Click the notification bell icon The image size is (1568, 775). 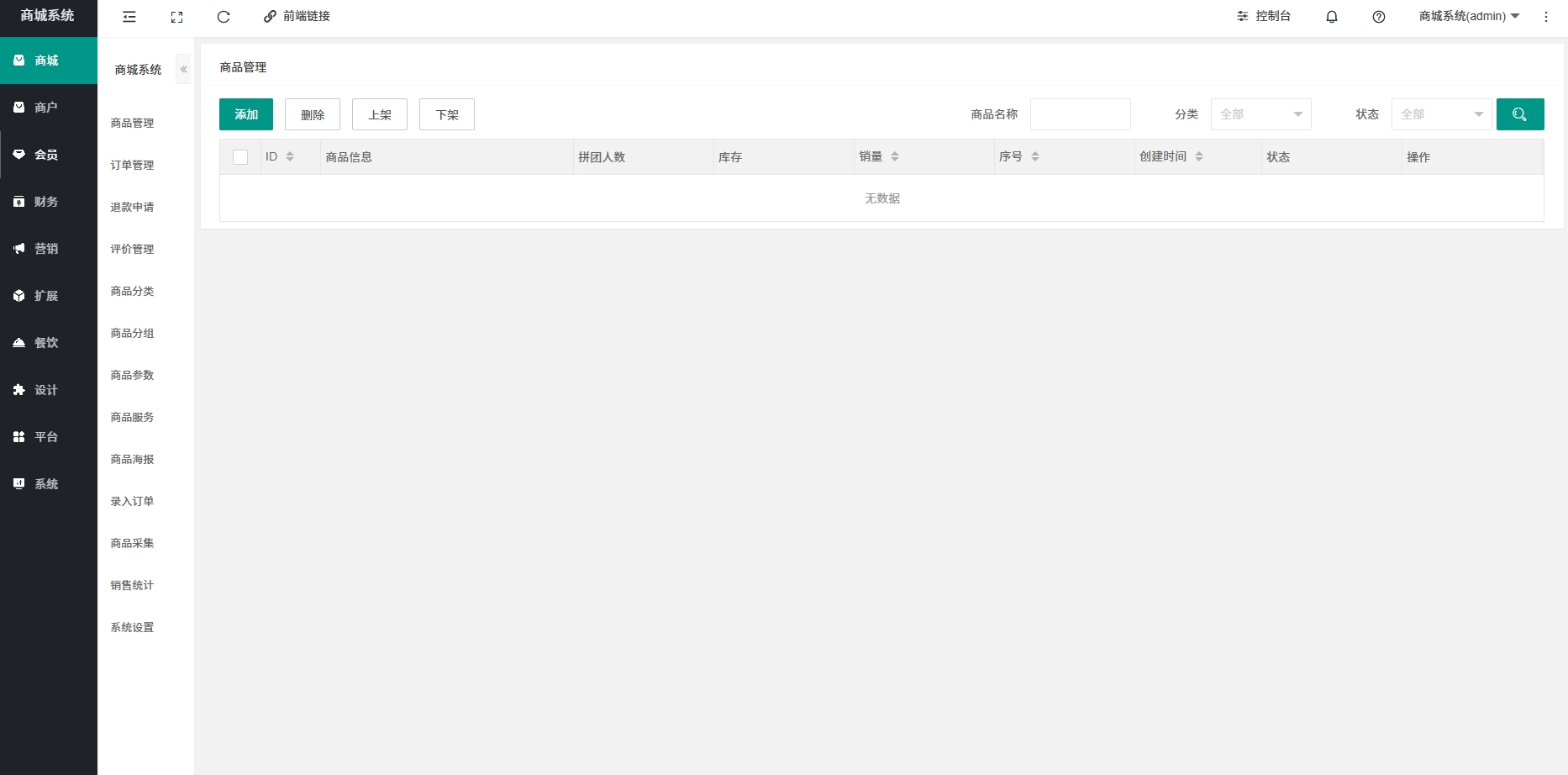pos(1332,17)
